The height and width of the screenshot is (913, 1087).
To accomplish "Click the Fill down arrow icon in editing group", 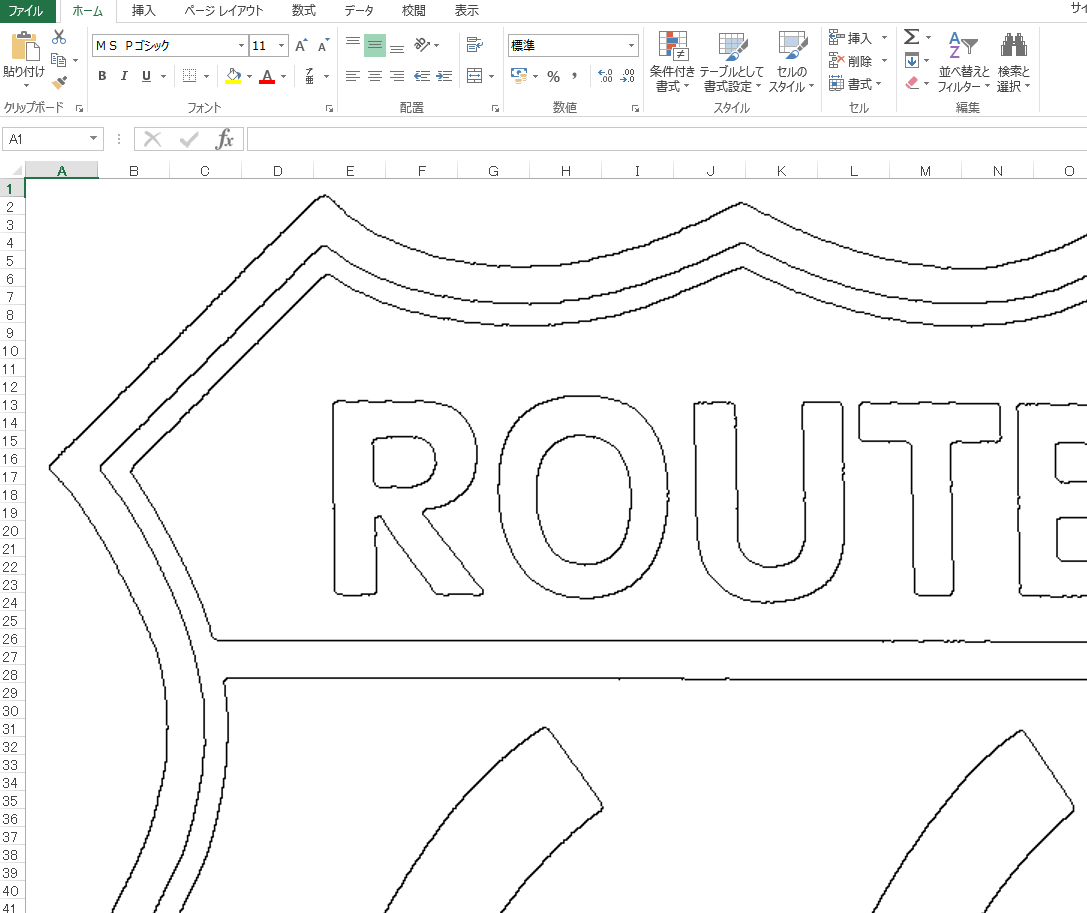I will point(912,61).
